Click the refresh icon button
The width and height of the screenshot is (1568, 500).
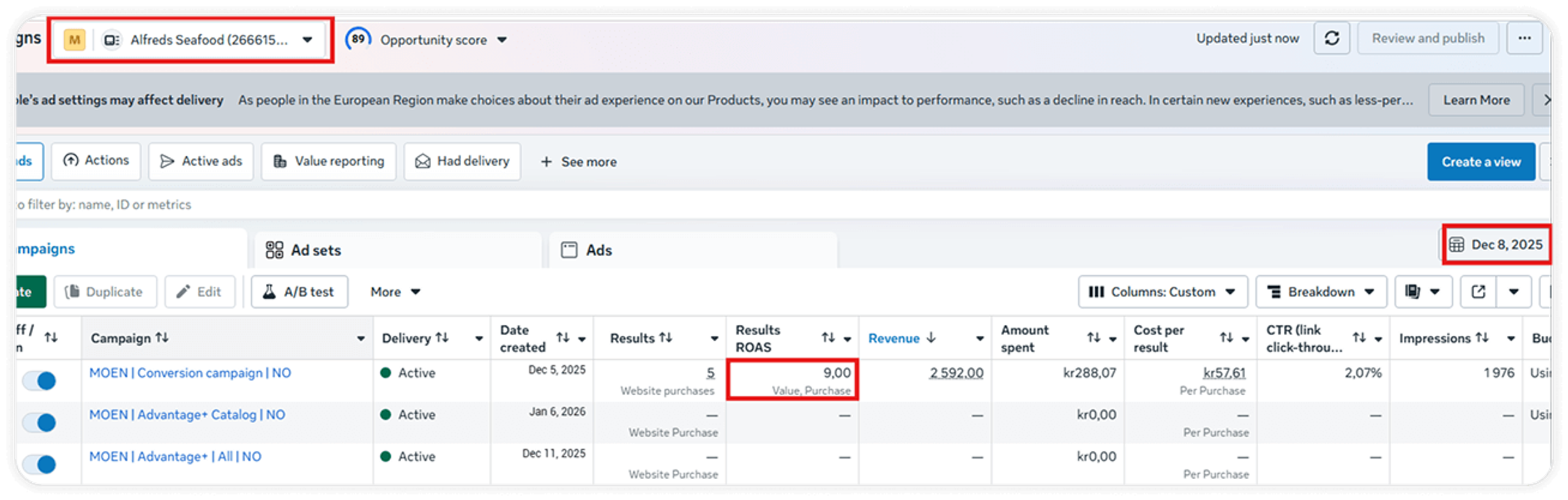click(x=1331, y=39)
